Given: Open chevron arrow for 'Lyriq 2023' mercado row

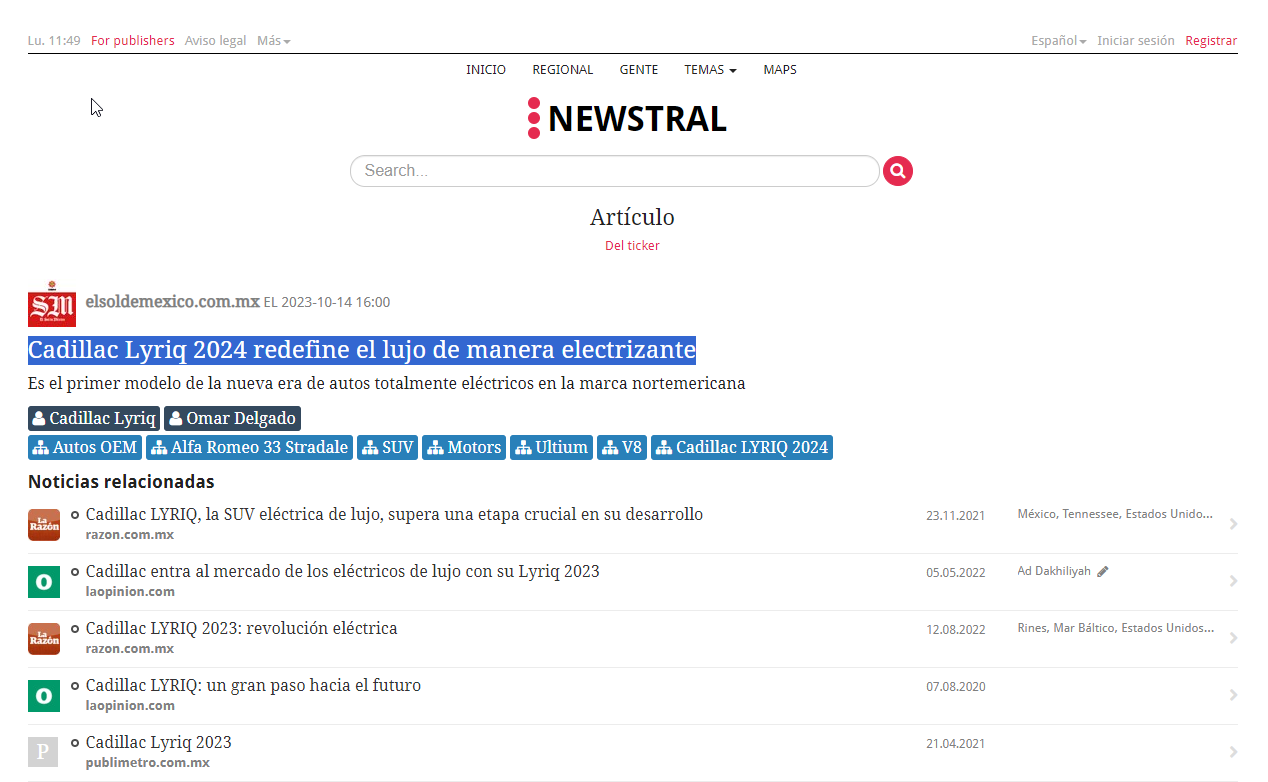Looking at the screenshot, I should click(1233, 581).
